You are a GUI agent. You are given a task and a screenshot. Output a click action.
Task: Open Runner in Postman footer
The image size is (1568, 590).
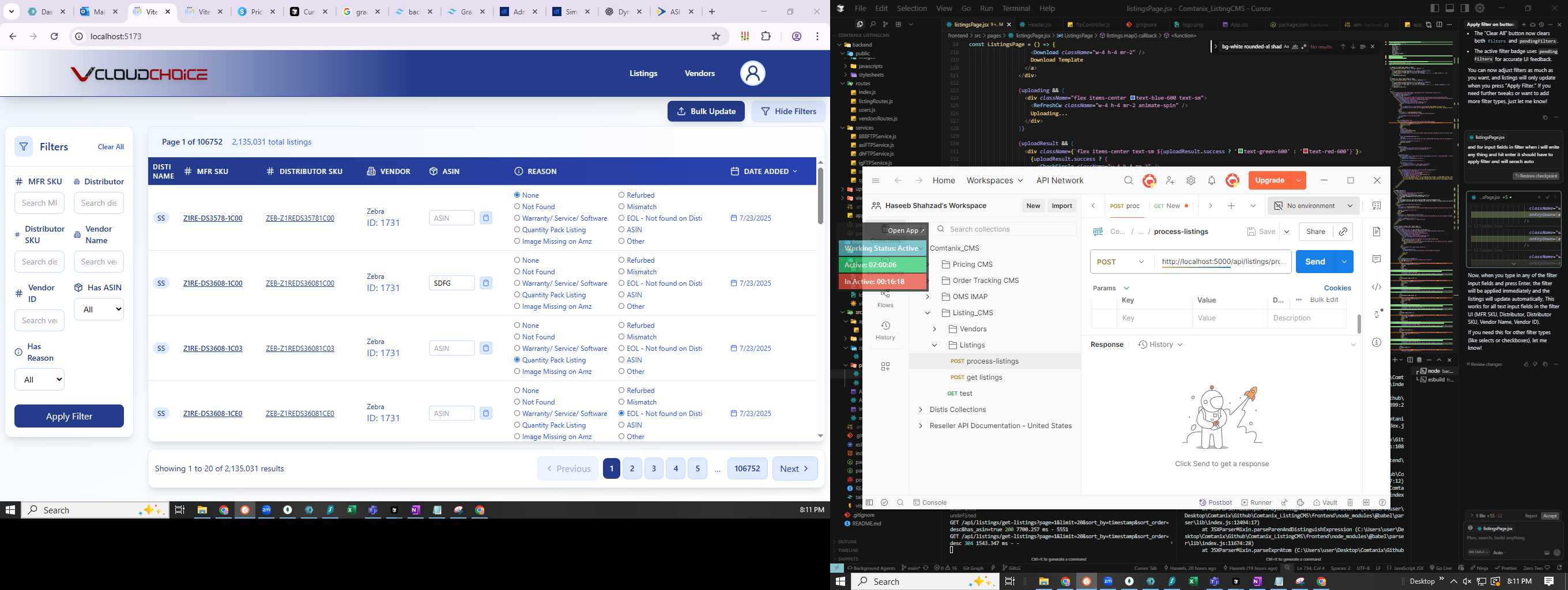point(1256,502)
